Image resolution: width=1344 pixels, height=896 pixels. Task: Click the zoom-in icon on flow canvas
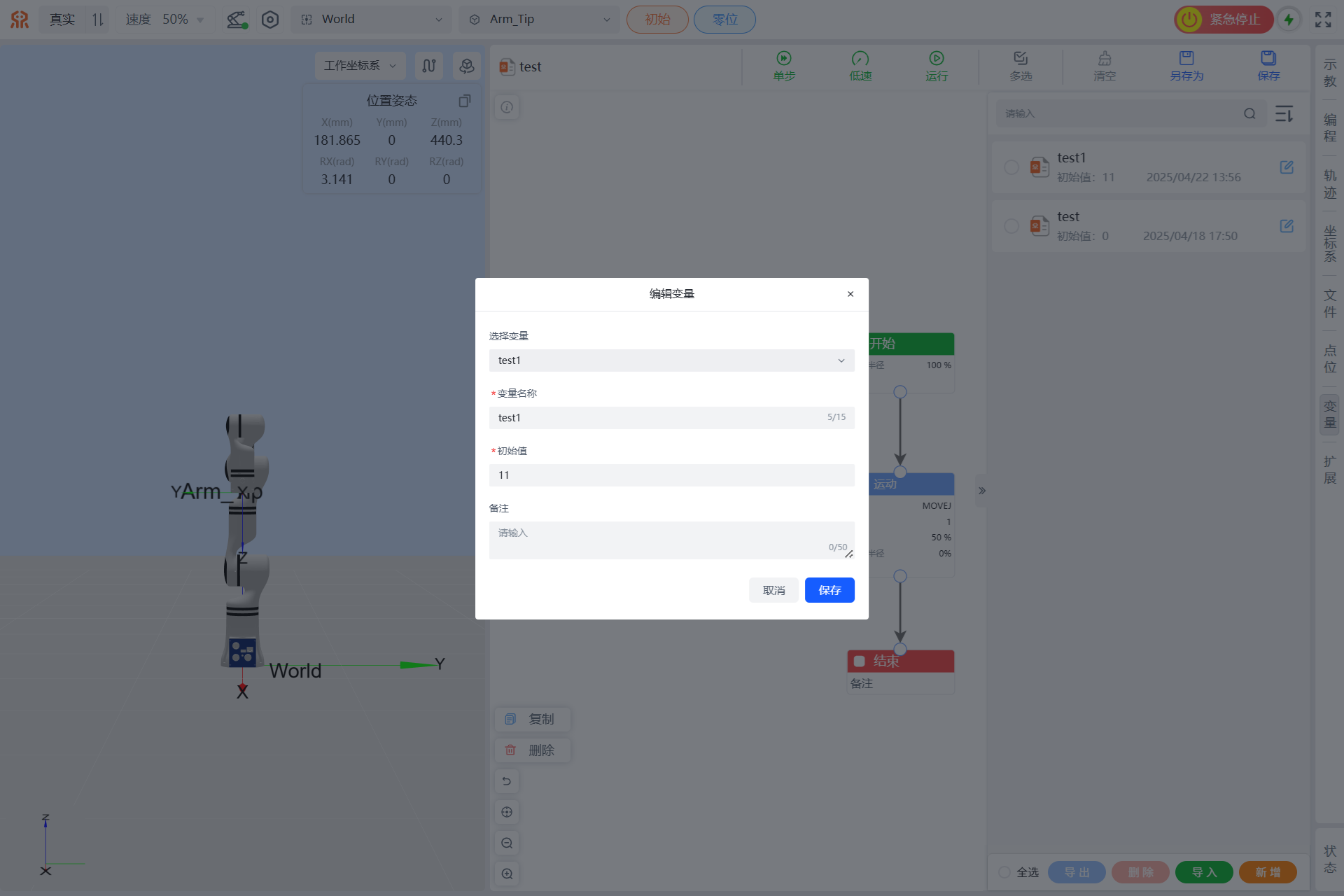507,874
